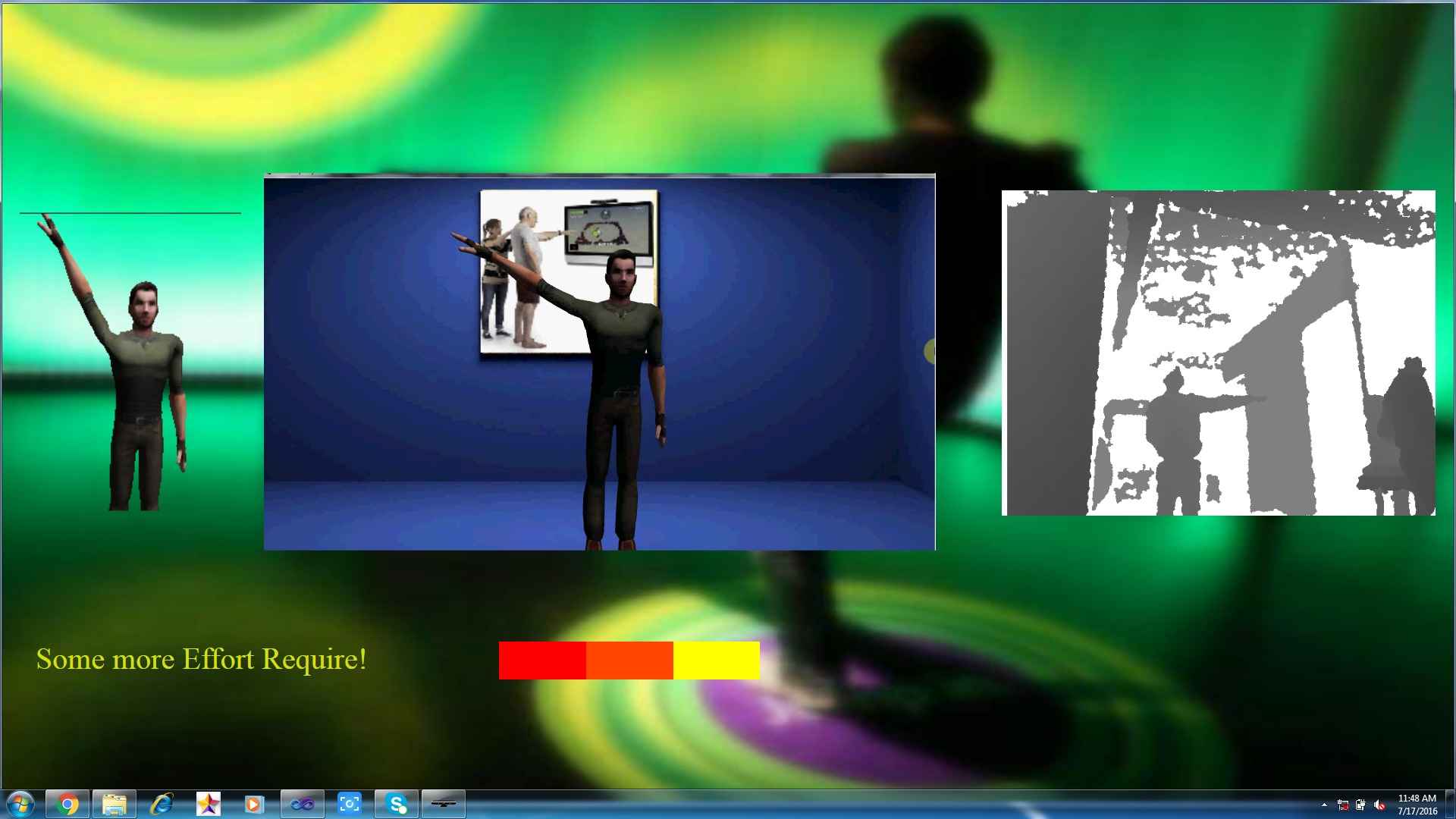Open the clock showing 11:48 AM
1456x819 pixels.
1417,805
